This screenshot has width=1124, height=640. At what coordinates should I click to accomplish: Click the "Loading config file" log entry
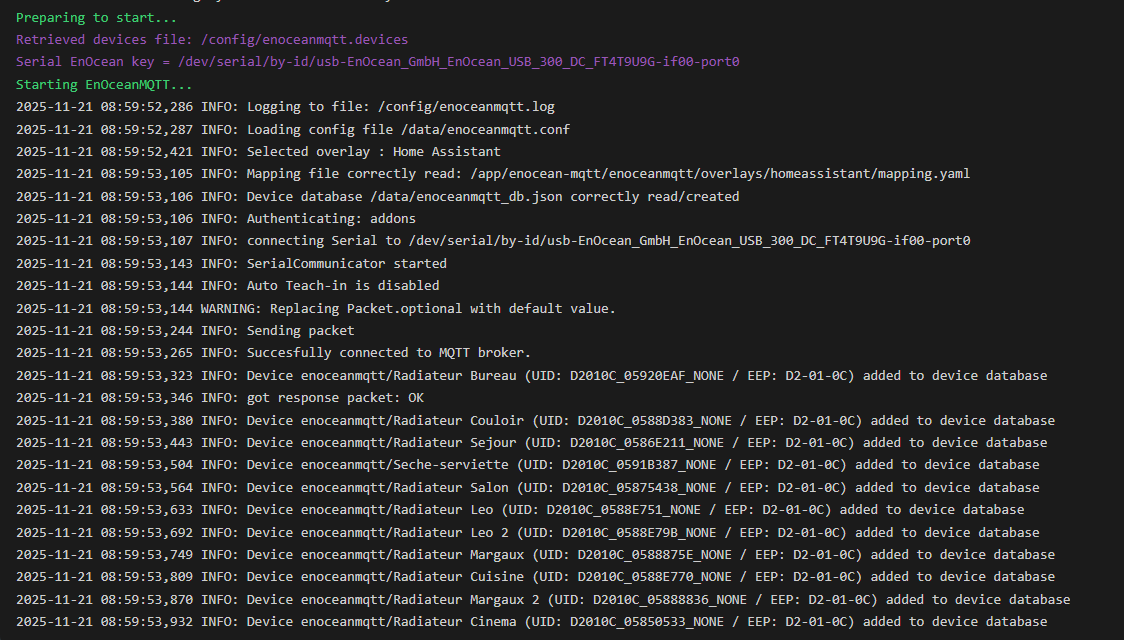click(408, 129)
